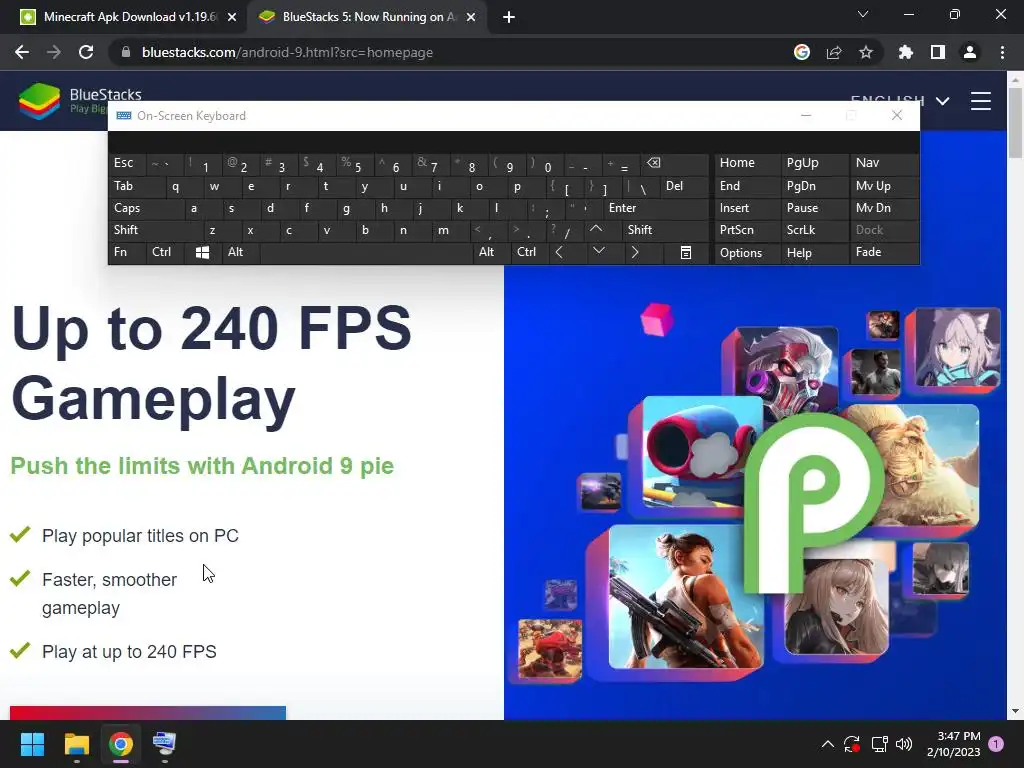This screenshot has height=768, width=1024.
Task: Click the up arrow key on keyboard
Action: [x=596, y=229]
